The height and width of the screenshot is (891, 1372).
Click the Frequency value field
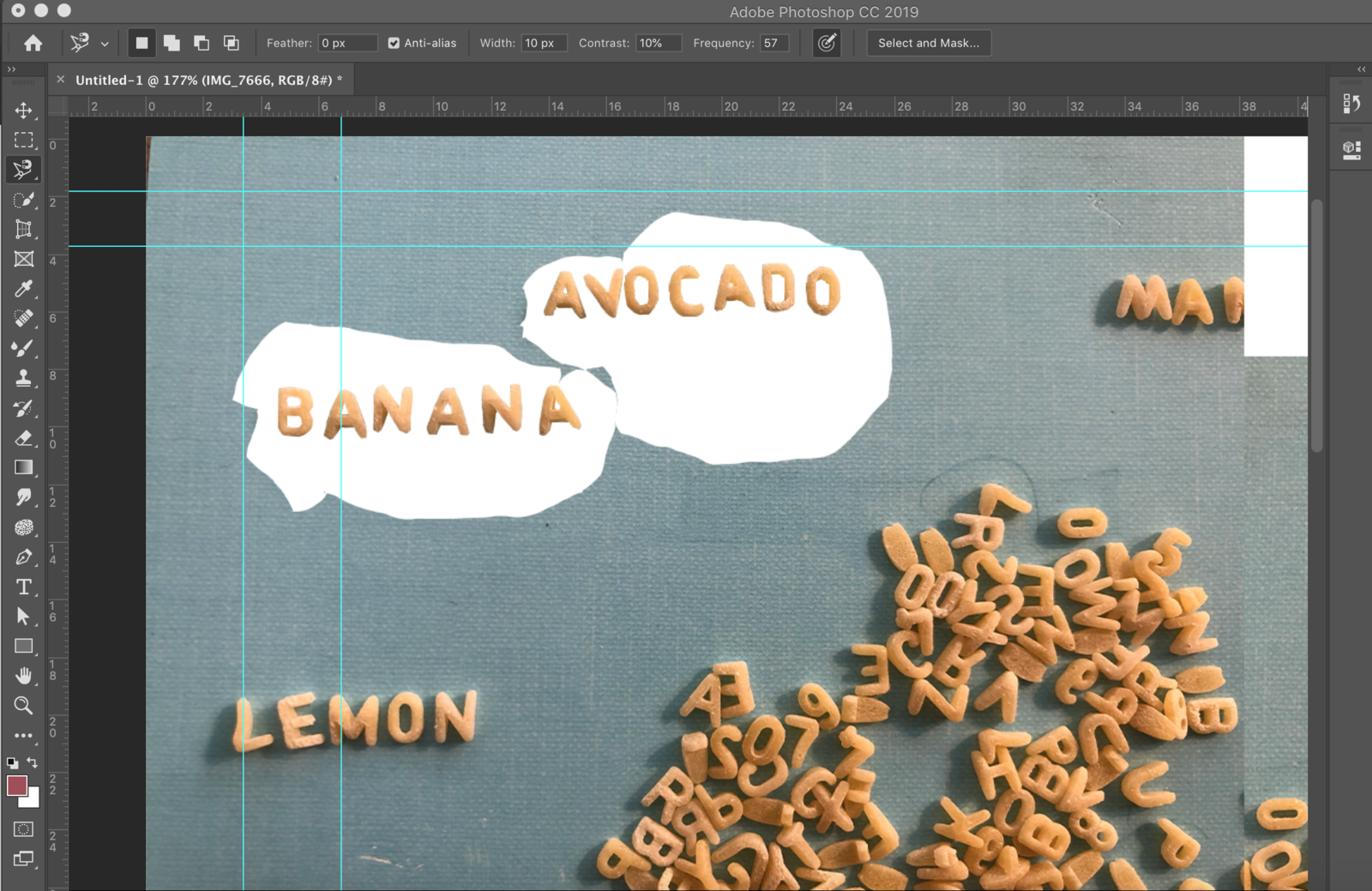pos(774,43)
